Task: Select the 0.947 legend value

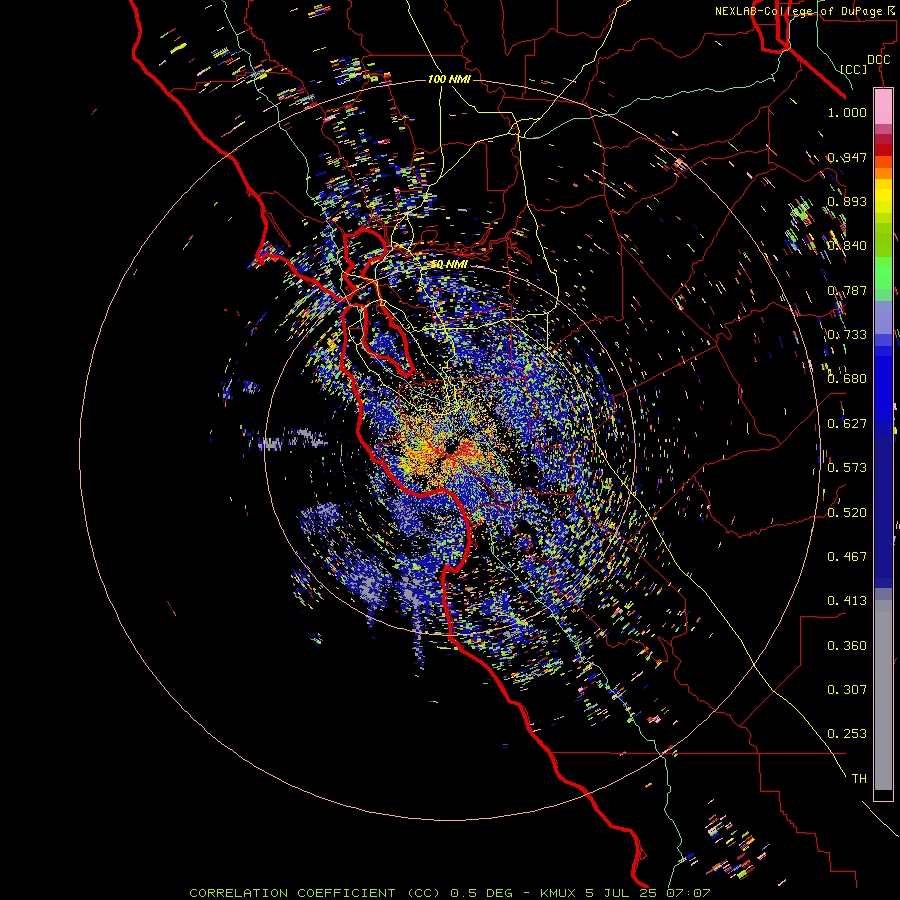Action: click(x=847, y=157)
